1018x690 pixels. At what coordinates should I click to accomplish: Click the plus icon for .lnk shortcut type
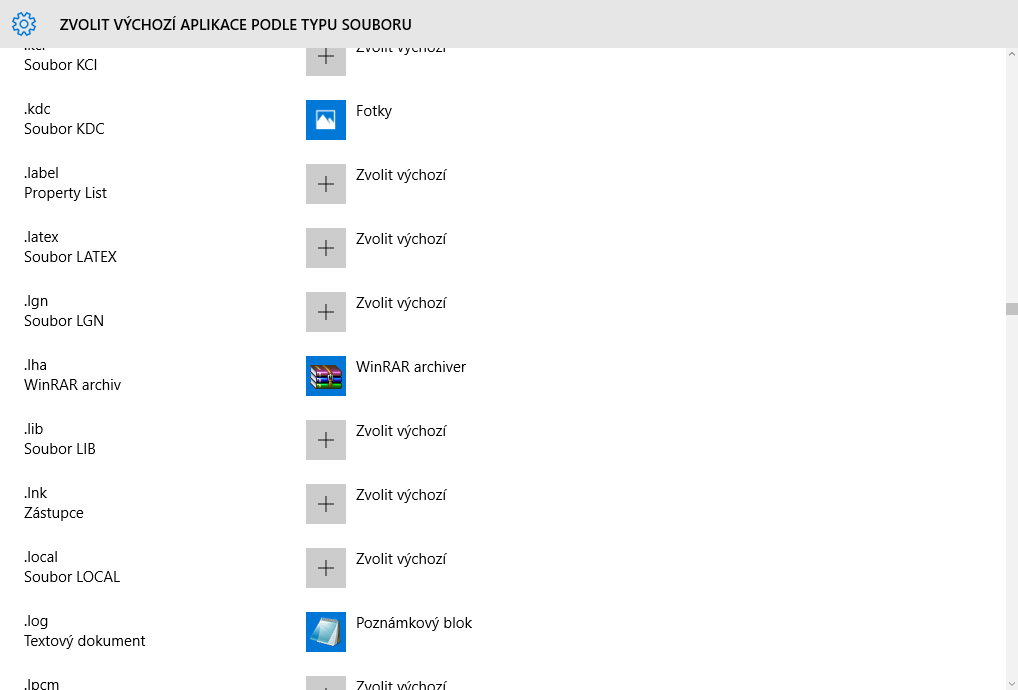(326, 504)
